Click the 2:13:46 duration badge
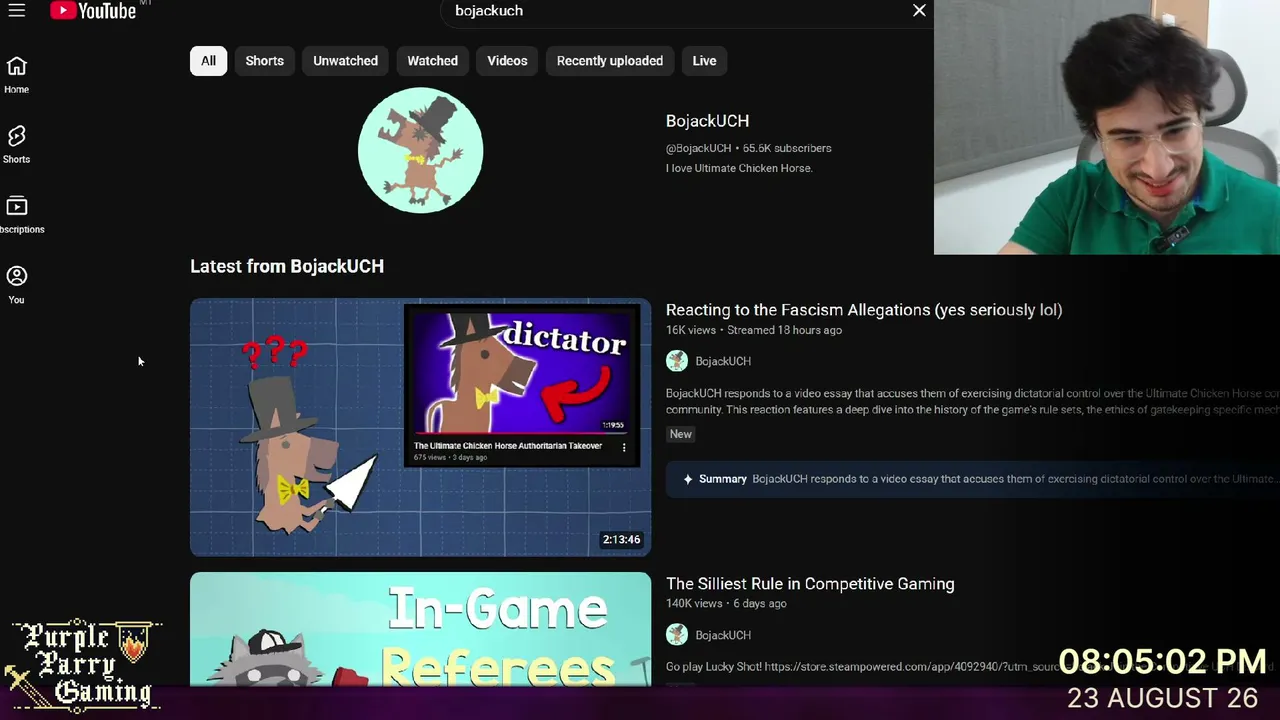The width and height of the screenshot is (1280, 720). (621, 540)
